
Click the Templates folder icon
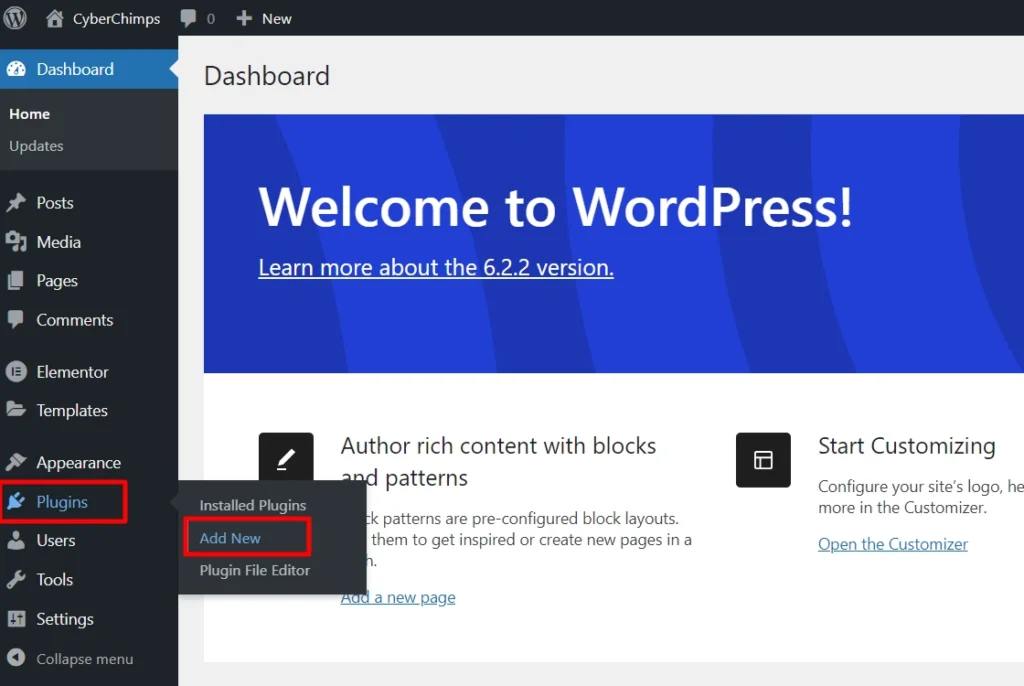coord(16,410)
